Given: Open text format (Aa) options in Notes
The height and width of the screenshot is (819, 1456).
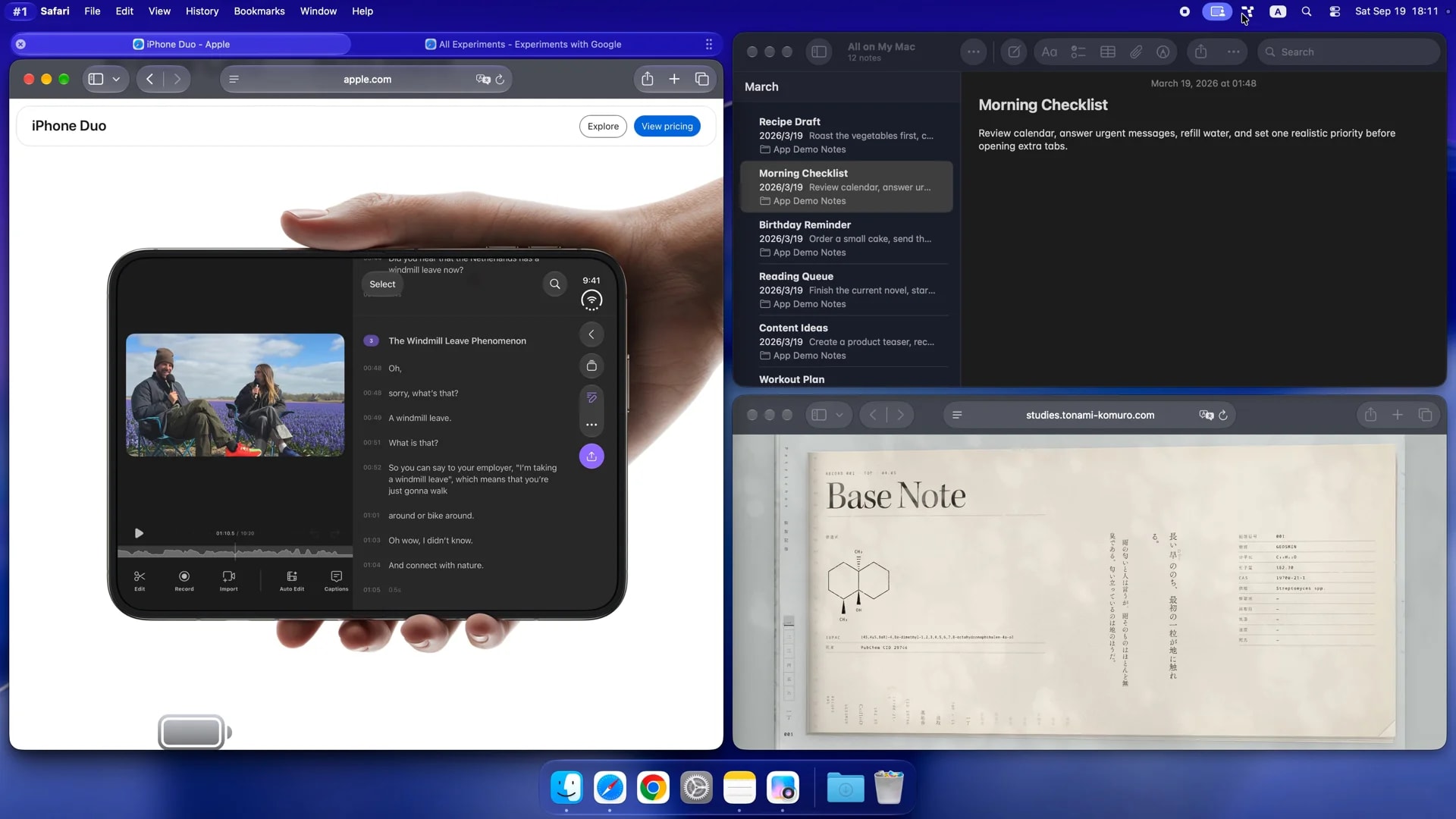Looking at the screenshot, I should coord(1049,52).
